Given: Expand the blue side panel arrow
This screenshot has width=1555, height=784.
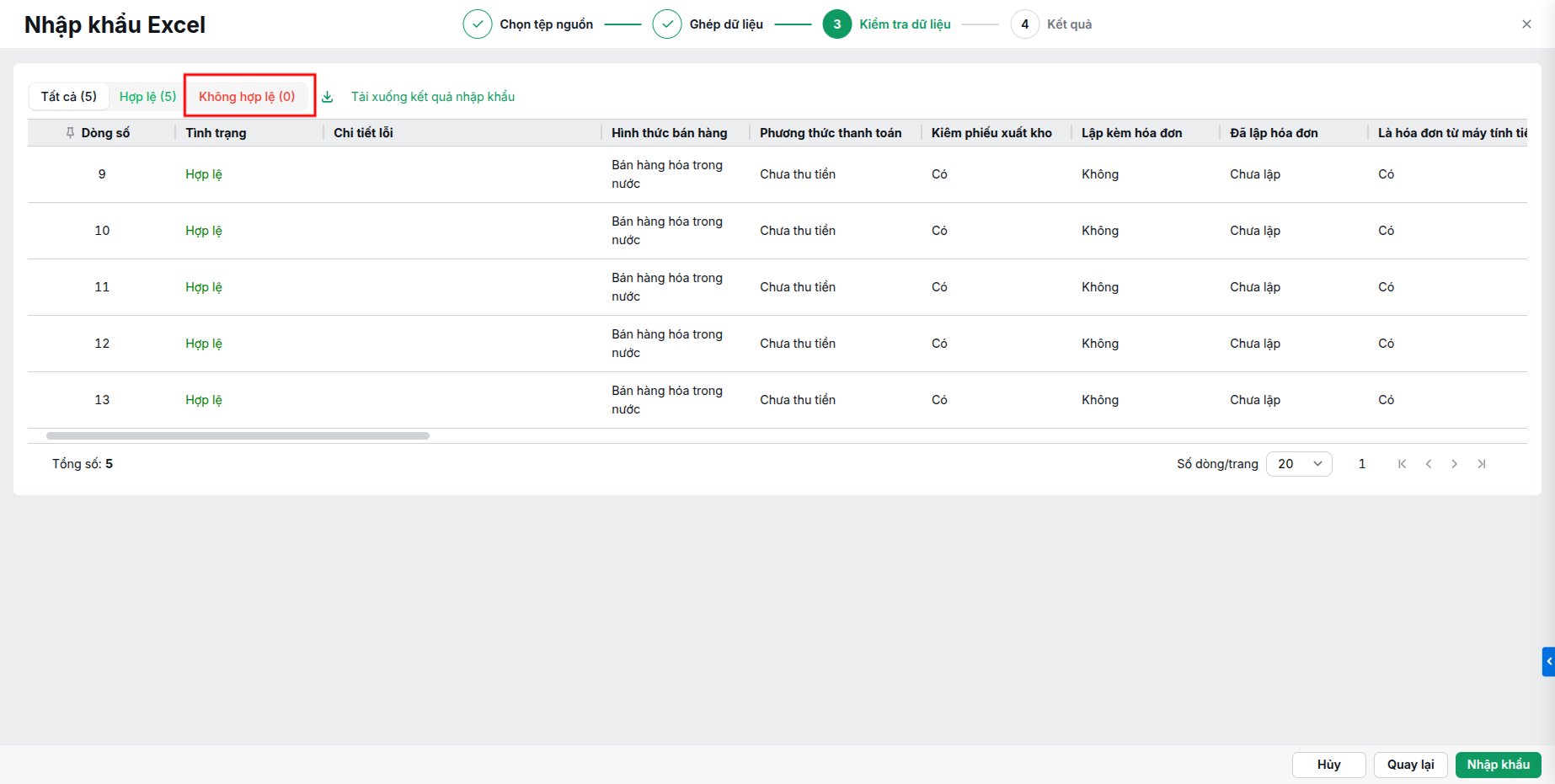Looking at the screenshot, I should pyautogui.click(x=1548, y=662).
